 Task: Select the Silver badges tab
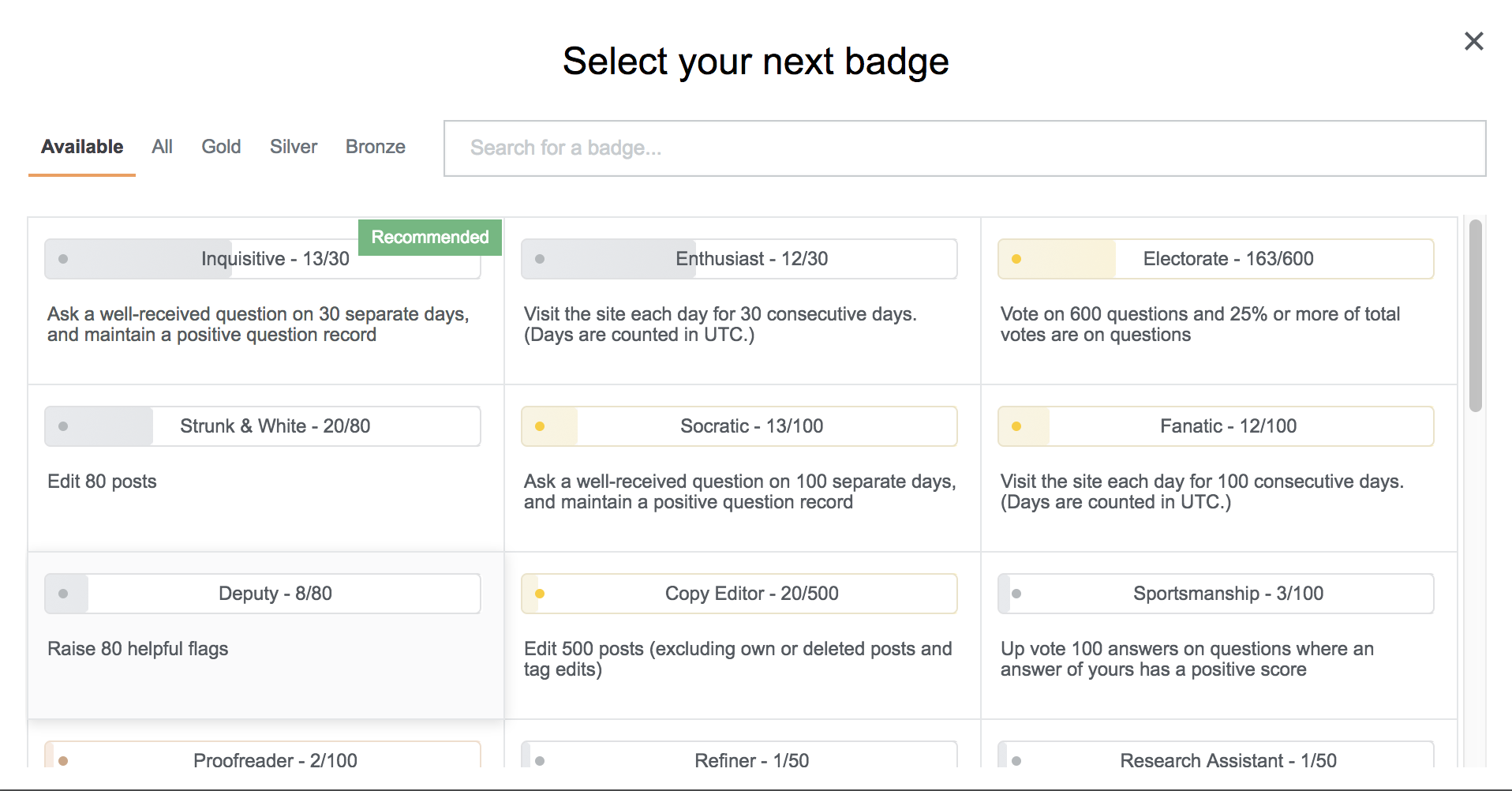[293, 147]
